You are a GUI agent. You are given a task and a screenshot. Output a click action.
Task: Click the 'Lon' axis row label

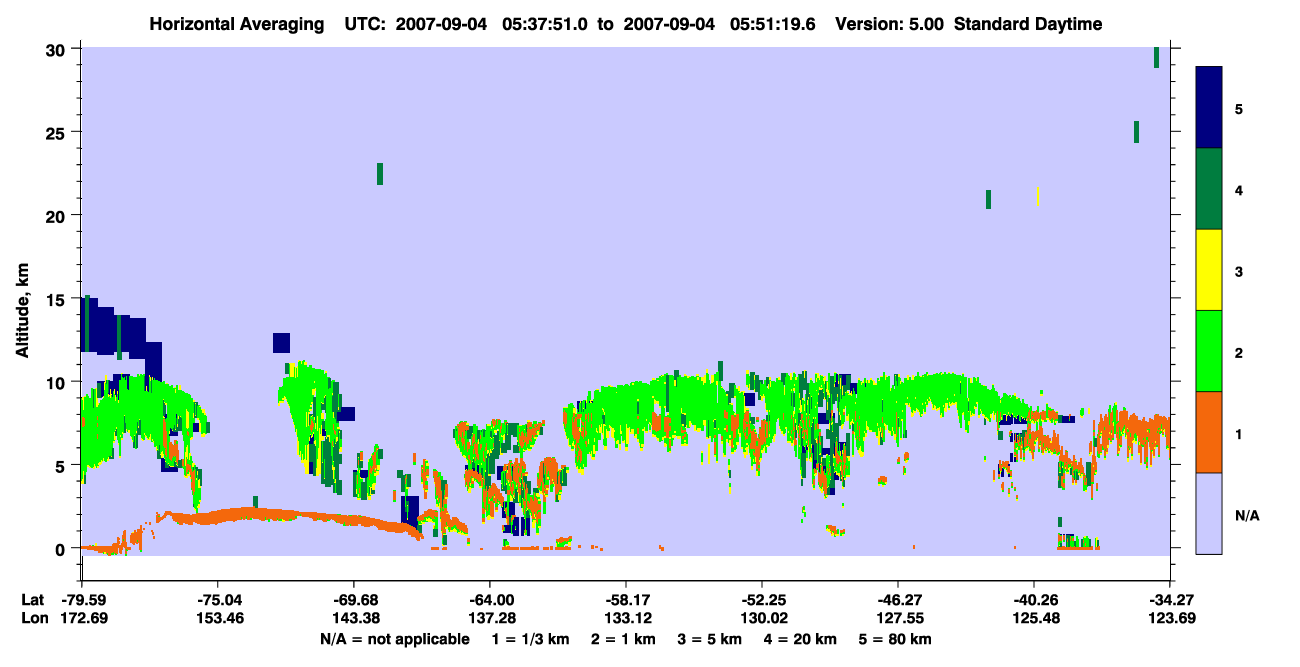[34, 618]
